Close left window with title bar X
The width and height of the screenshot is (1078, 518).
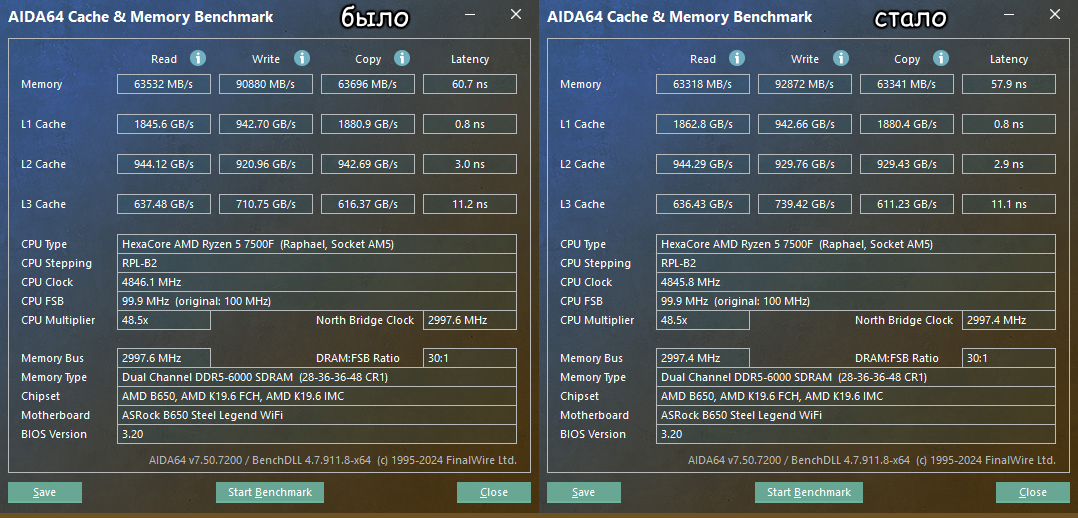(x=516, y=14)
